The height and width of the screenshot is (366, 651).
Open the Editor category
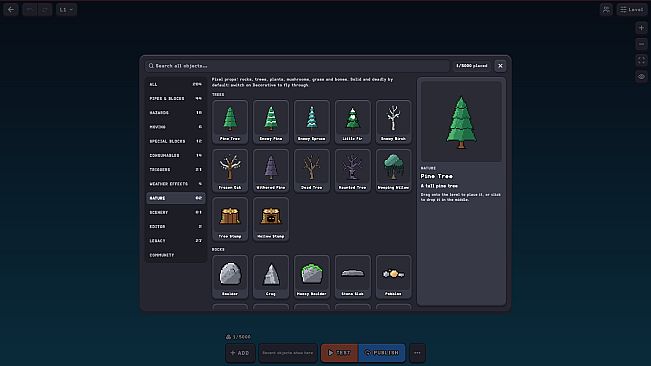coord(176,227)
